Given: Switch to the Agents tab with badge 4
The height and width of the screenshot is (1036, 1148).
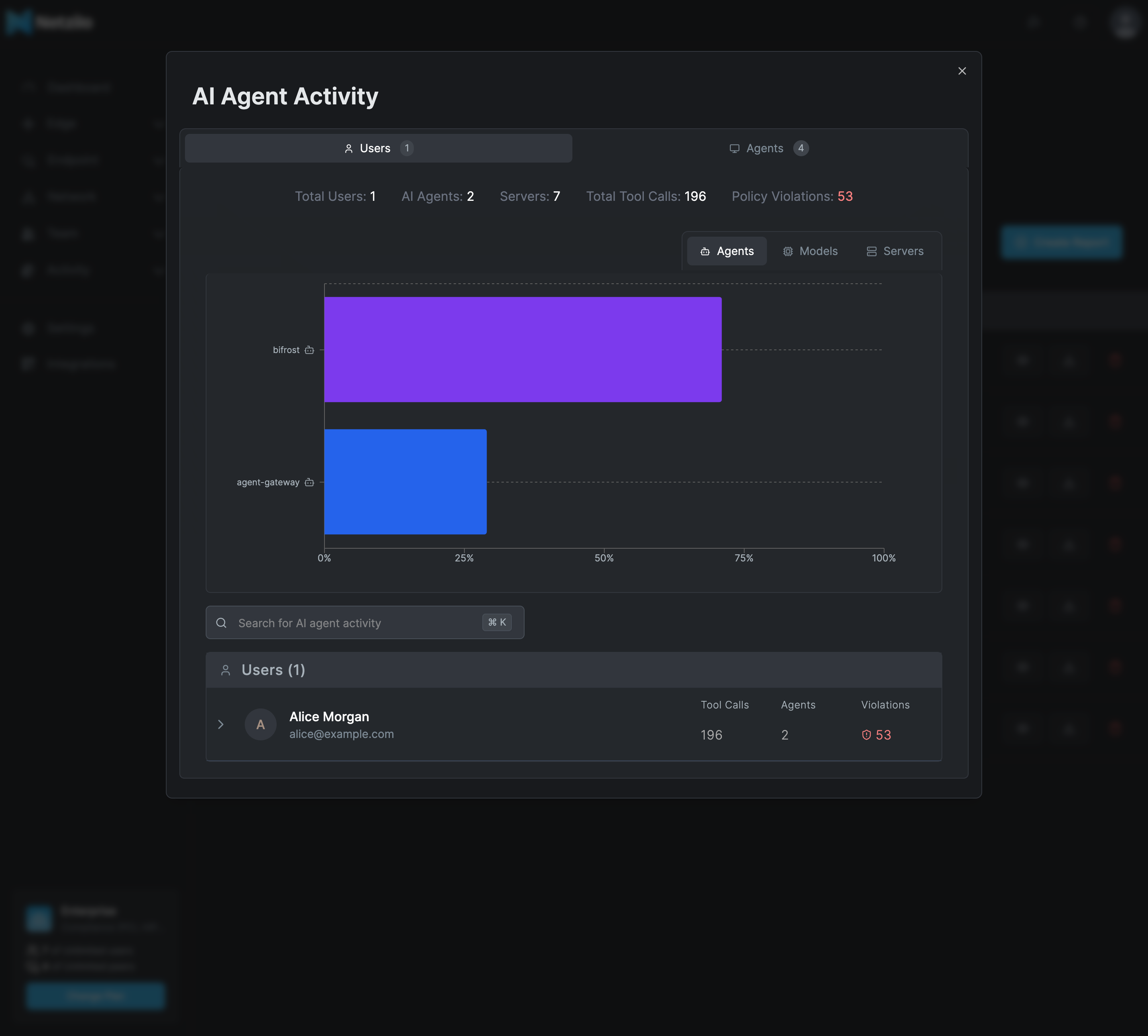Looking at the screenshot, I should coord(769,148).
